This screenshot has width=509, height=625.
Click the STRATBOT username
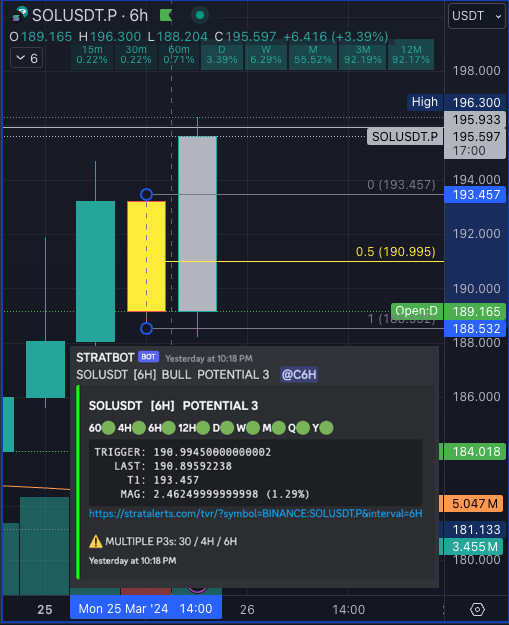click(105, 358)
